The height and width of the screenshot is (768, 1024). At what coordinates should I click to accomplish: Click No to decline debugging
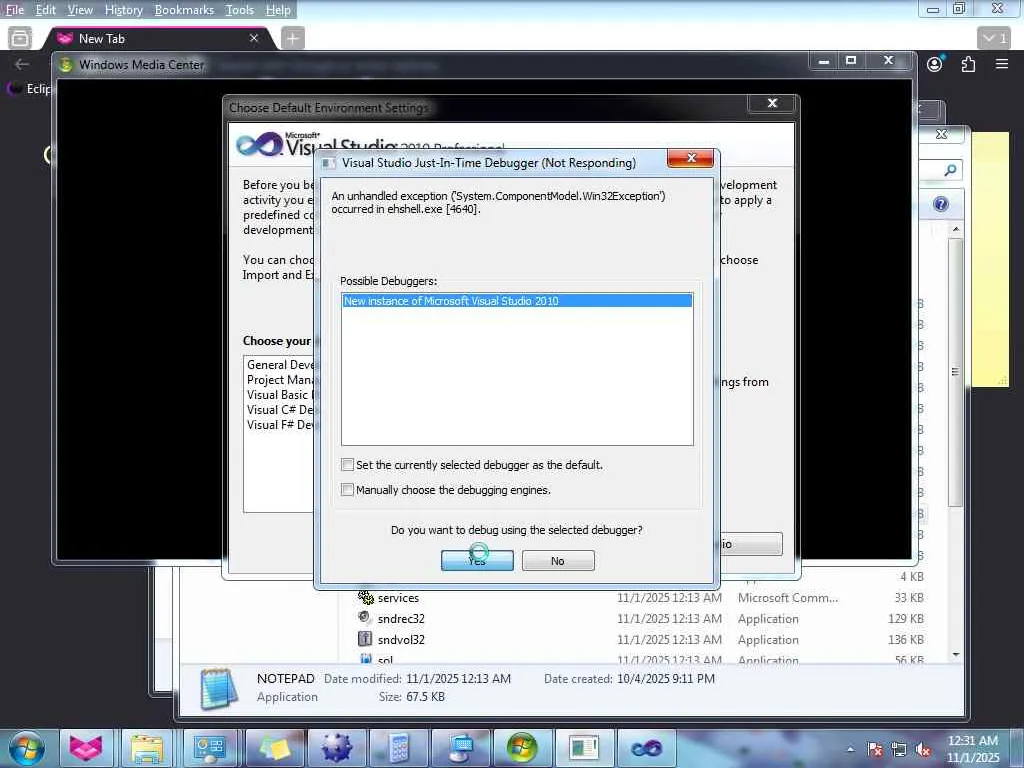(558, 560)
